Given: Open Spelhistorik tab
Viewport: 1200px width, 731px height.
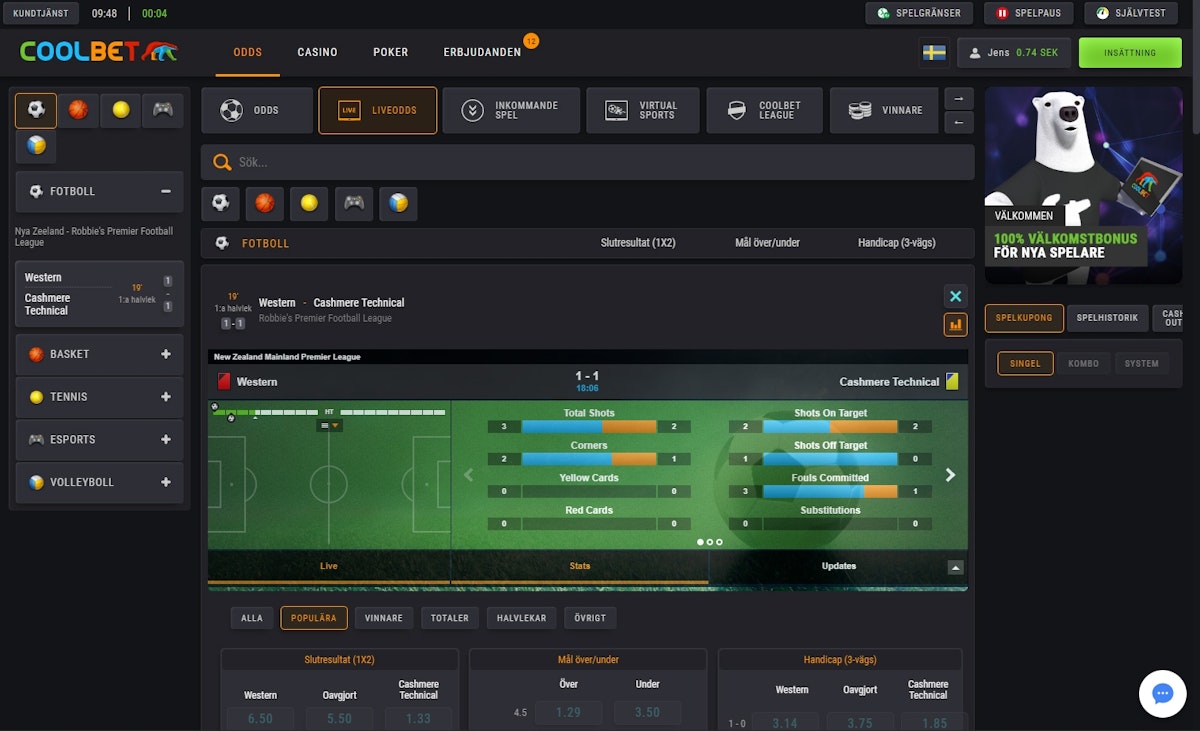Looking at the screenshot, I should coord(1108,318).
